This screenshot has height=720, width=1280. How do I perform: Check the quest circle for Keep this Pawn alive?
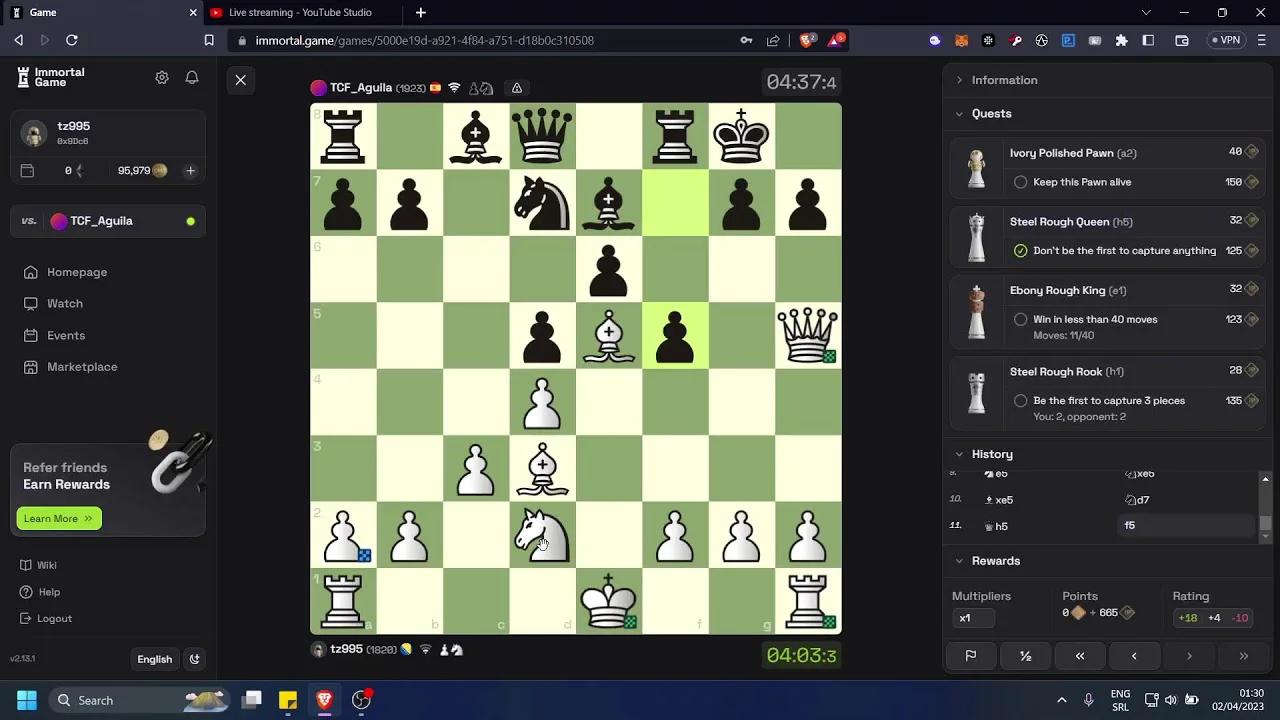click(x=1020, y=182)
